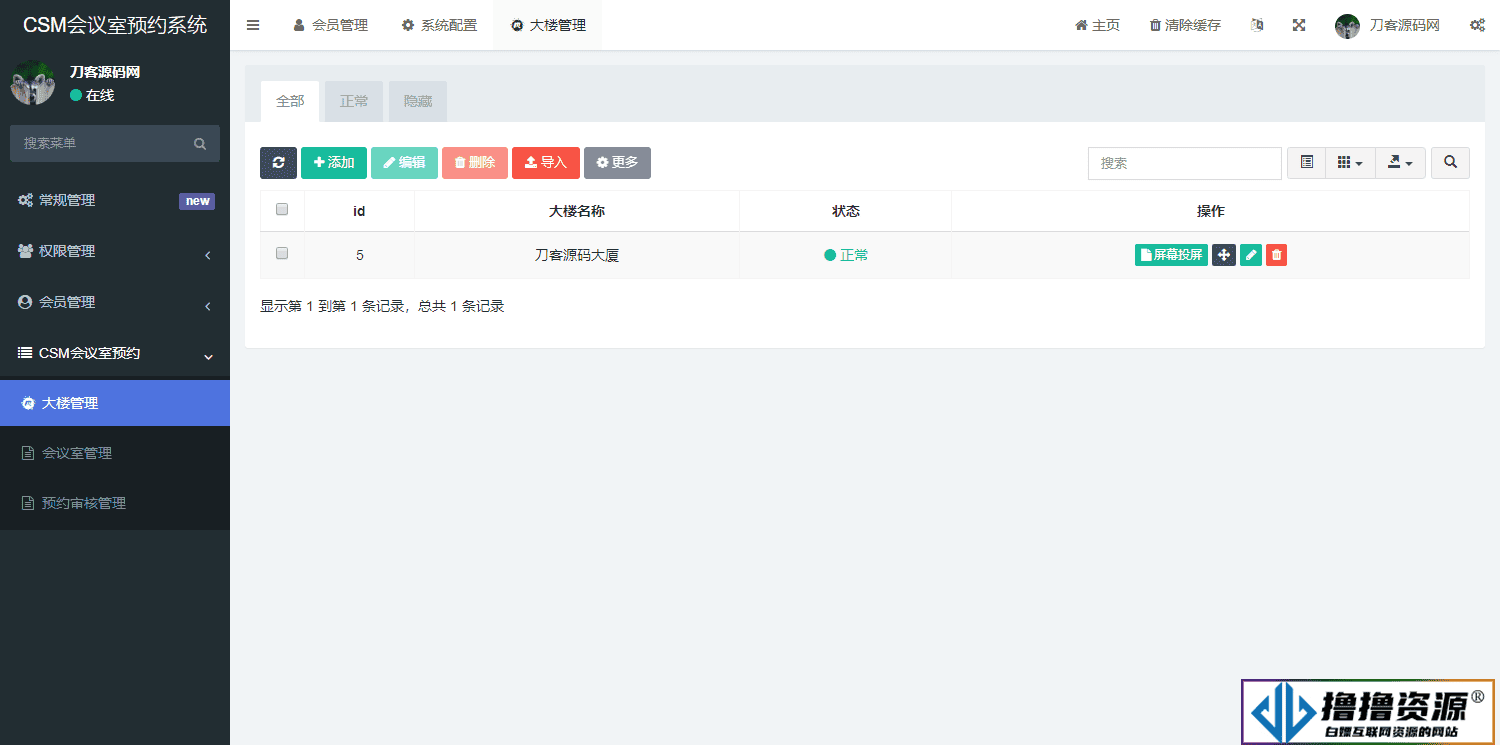
Task: Collapse the CSM会议室预约 sidebar menu
Action: coord(115,353)
